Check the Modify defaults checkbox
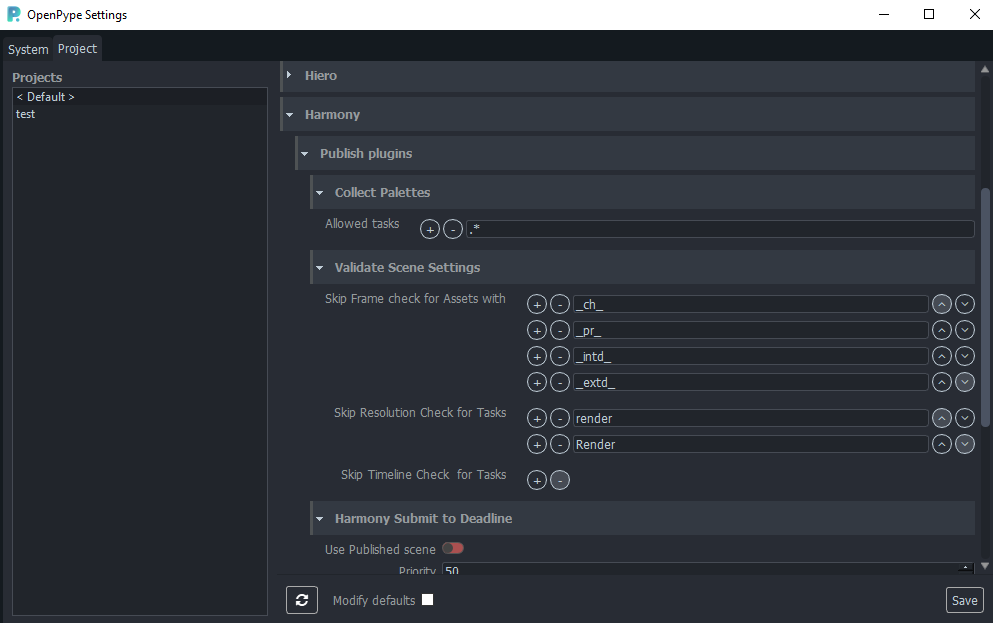Screen dimensions: 993x623 pyautogui.click(x=427, y=600)
